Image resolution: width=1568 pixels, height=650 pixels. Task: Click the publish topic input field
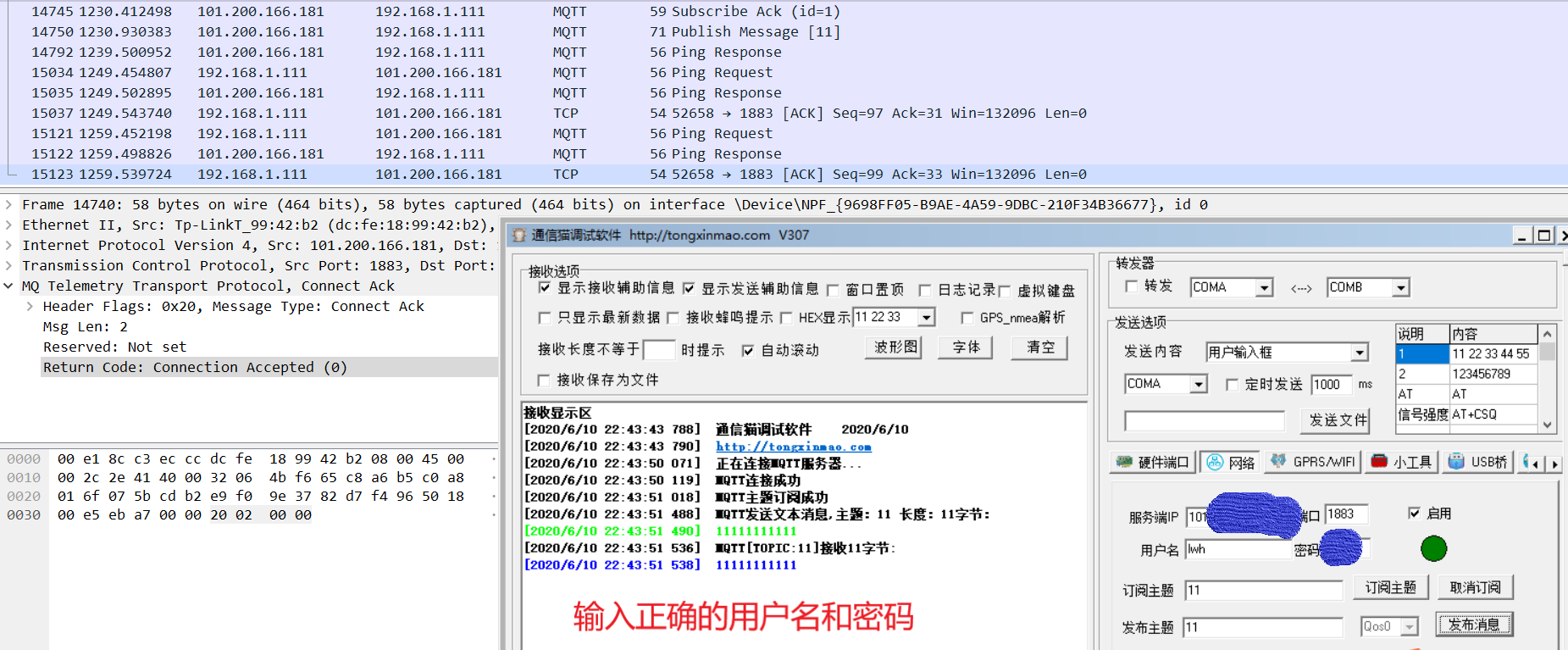[1263, 627]
